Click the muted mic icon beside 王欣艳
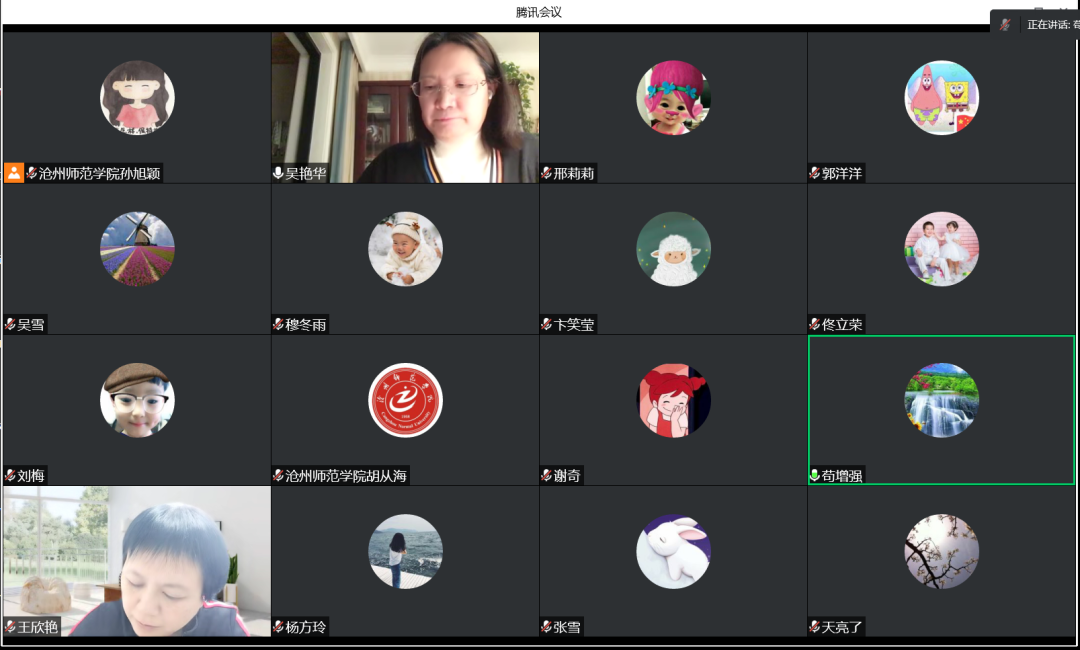Image resolution: width=1080 pixels, height=650 pixels. 10,627
